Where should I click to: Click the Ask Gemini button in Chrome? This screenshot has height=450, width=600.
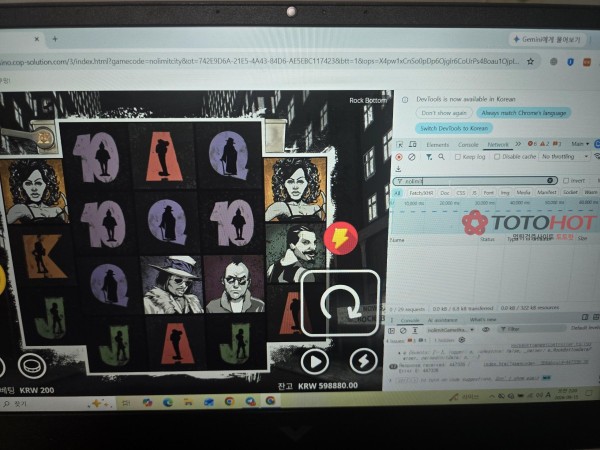546,39
